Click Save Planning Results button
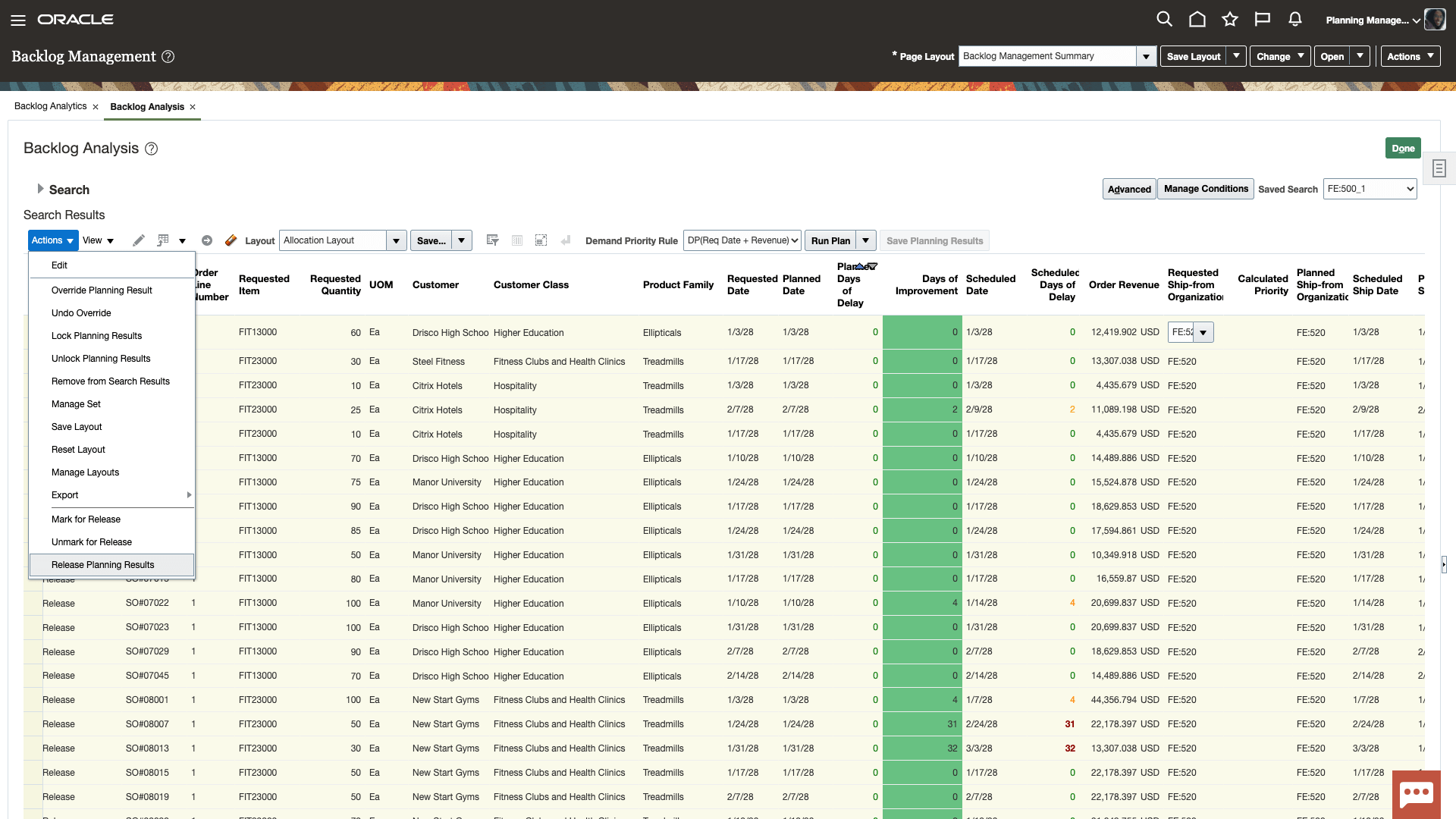Image resolution: width=1456 pixels, height=819 pixels. tap(934, 240)
